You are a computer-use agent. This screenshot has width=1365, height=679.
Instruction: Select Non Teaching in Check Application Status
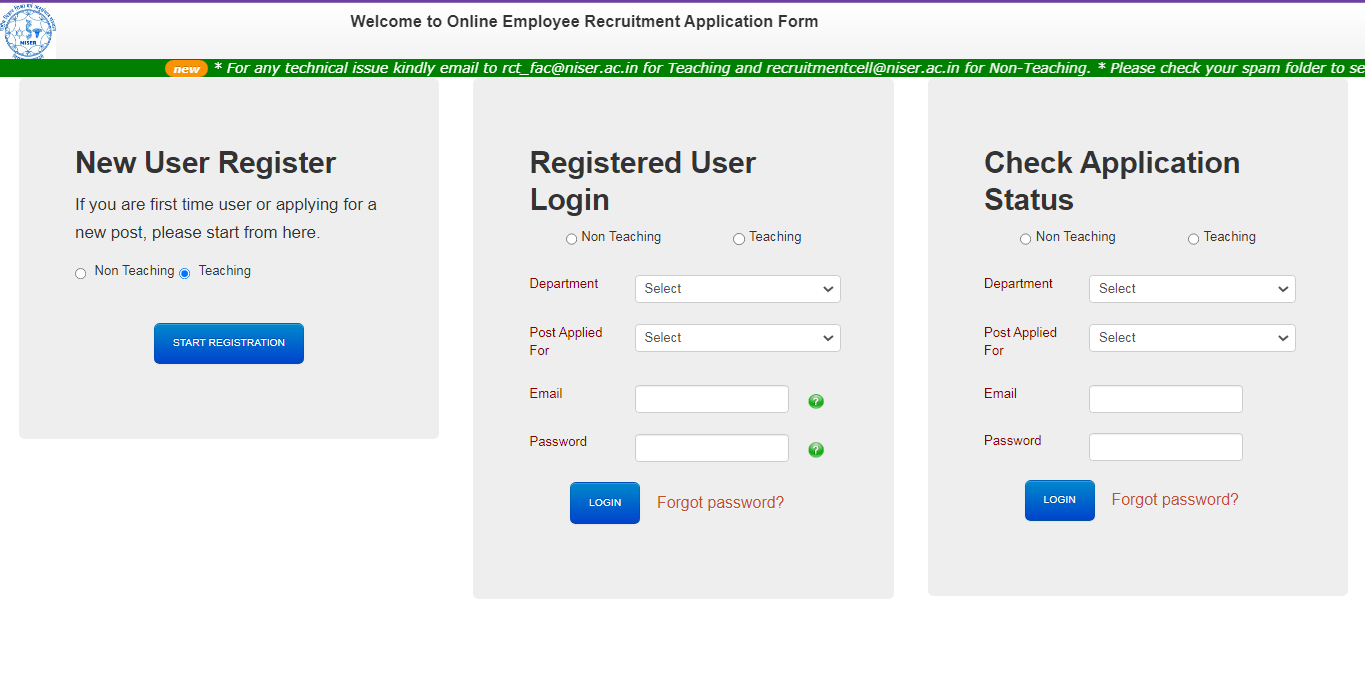point(1026,239)
